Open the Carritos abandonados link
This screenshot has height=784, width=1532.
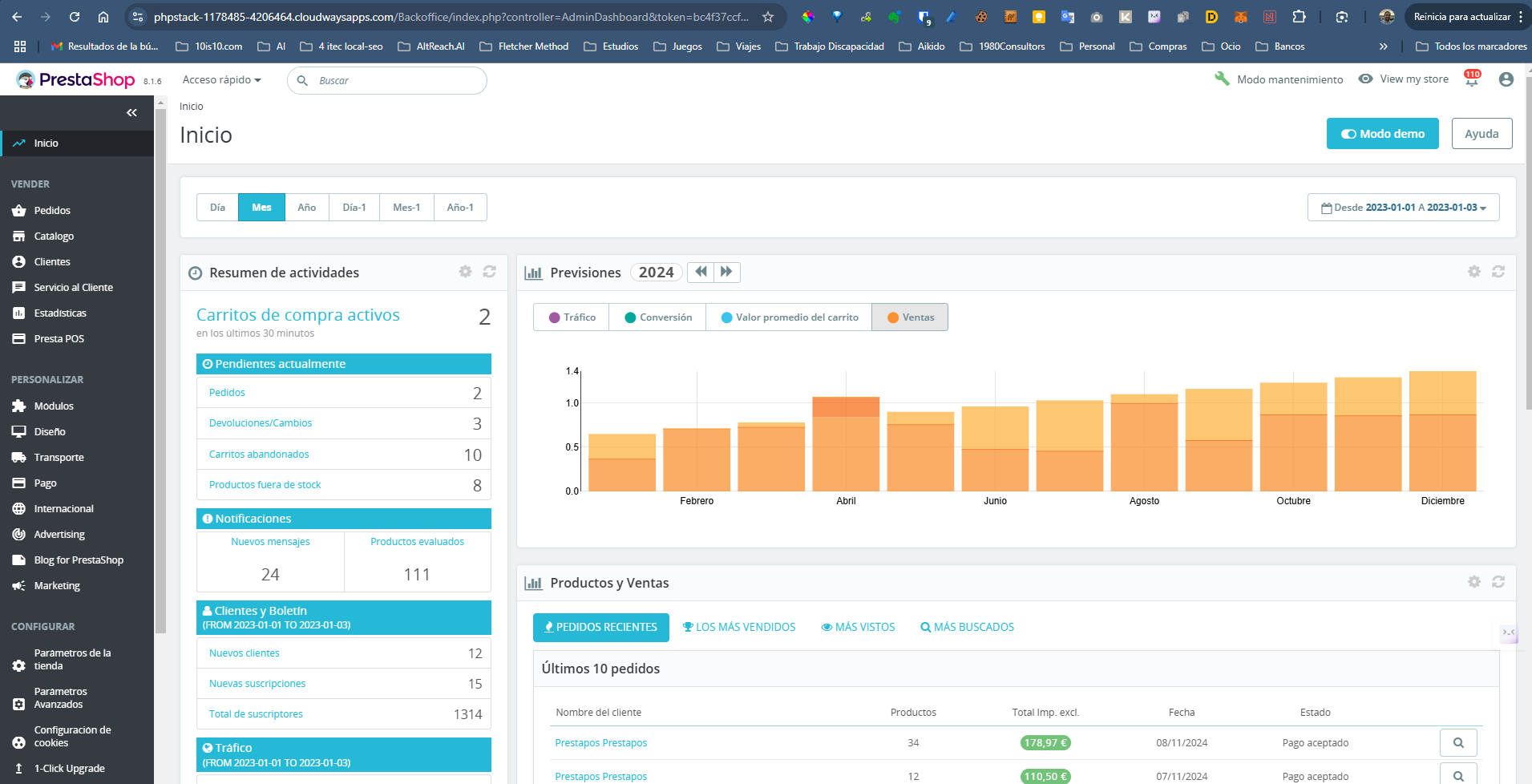(x=259, y=454)
